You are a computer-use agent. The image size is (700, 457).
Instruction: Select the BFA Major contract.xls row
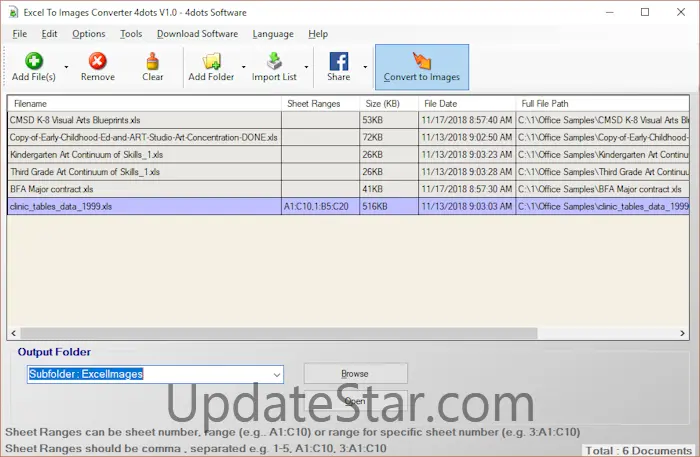pos(348,189)
